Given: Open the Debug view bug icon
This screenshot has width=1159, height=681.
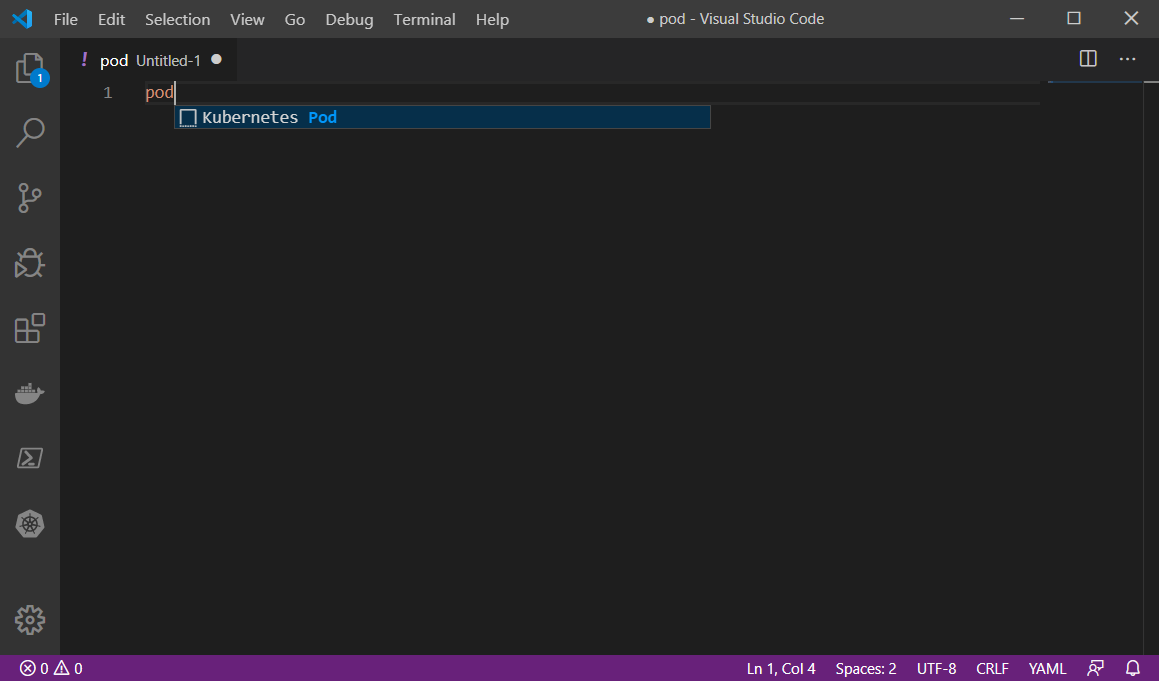Looking at the screenshot, I should (x=30, y=262).
